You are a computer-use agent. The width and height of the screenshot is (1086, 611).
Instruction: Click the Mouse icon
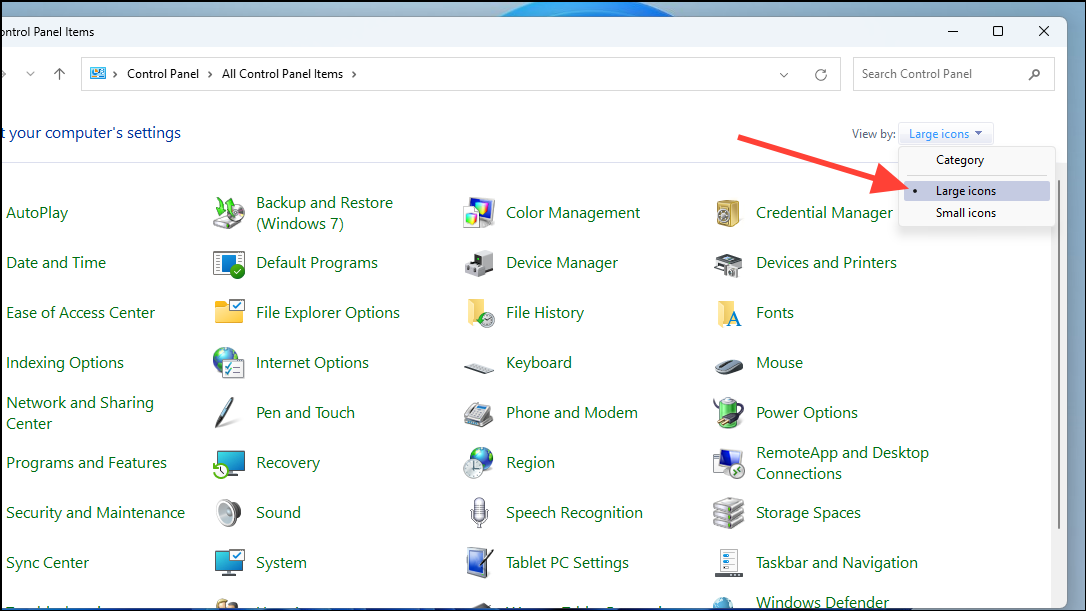point(729,365)
